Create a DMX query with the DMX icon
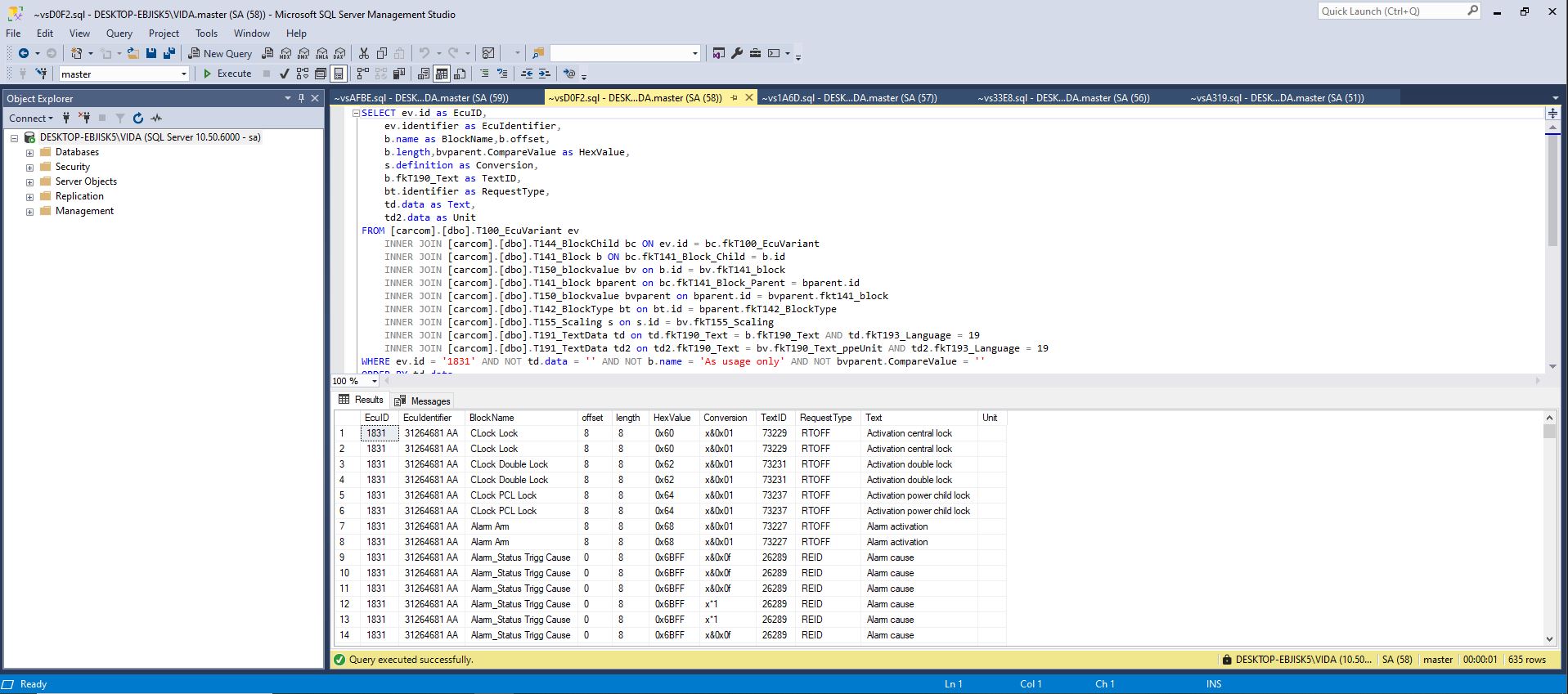The width and height of the screenshot is (1568, 694). pos(303,53)
